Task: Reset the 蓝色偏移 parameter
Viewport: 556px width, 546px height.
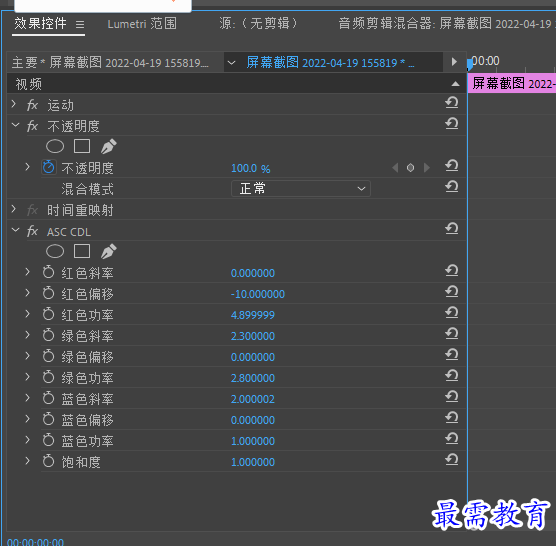Action: tap(451, 418)
